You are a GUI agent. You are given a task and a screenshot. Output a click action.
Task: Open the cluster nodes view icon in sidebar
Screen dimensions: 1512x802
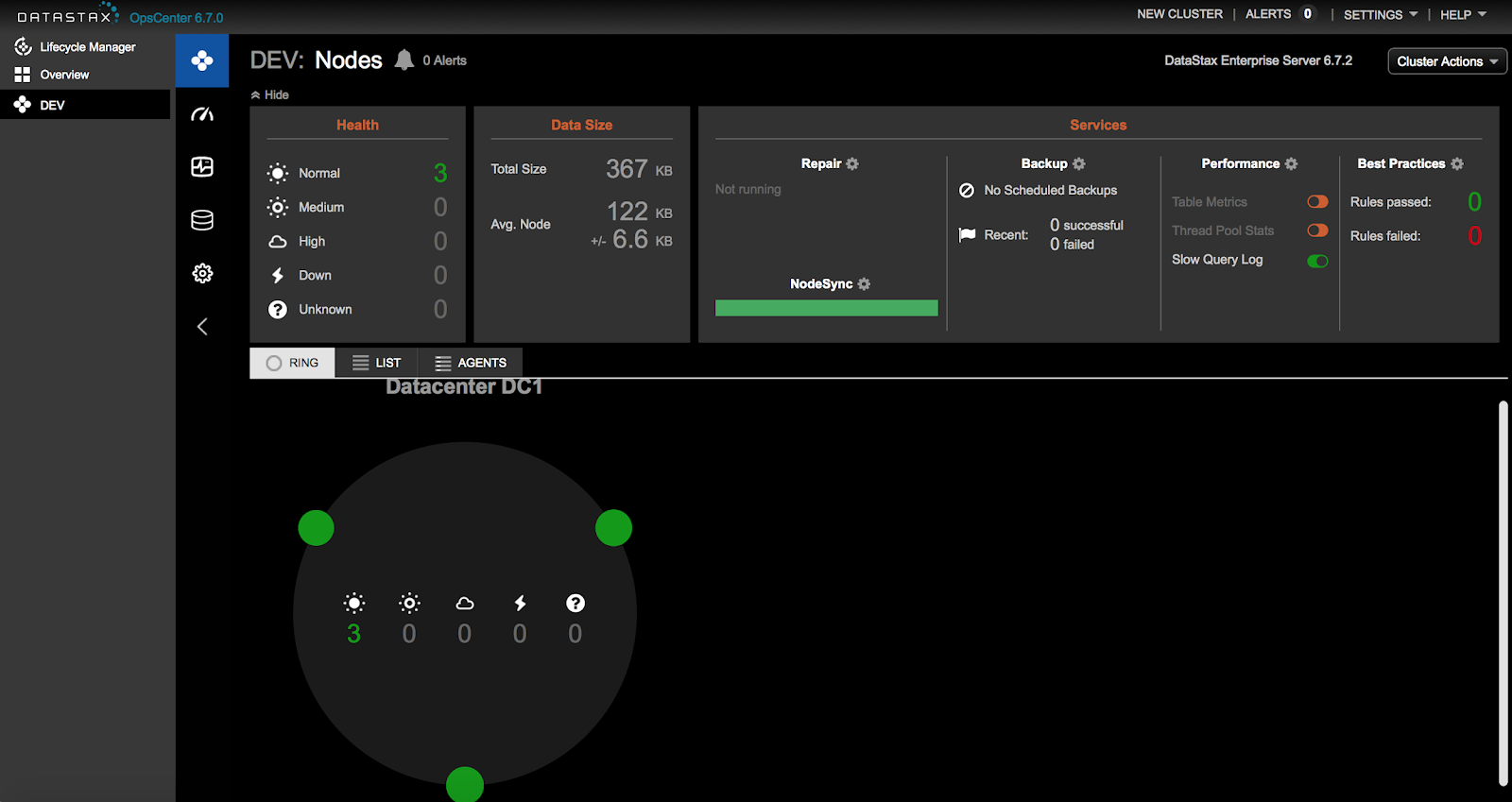pos(201,61)
